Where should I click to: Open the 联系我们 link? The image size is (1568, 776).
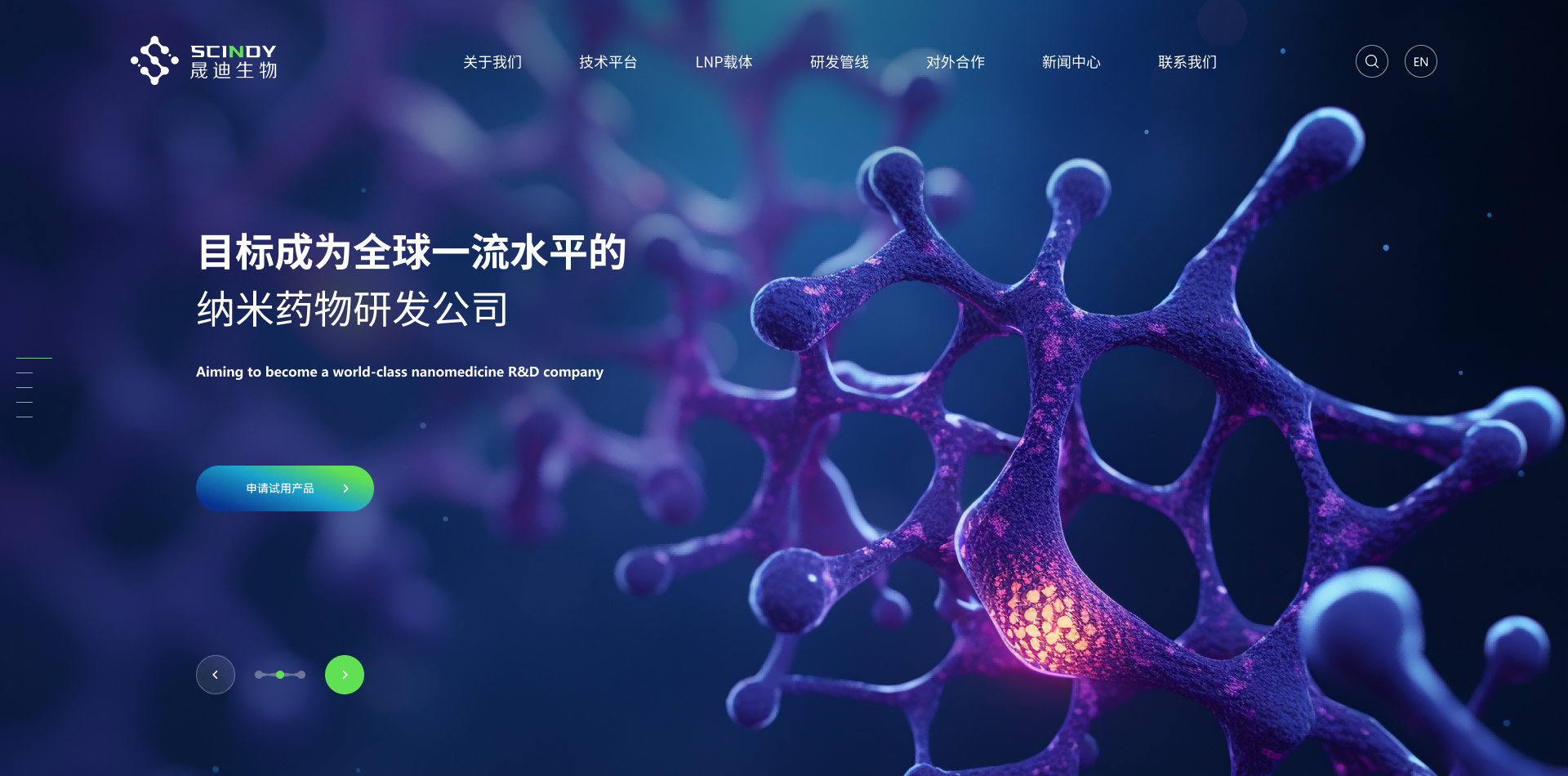(x=1187, y=62)
